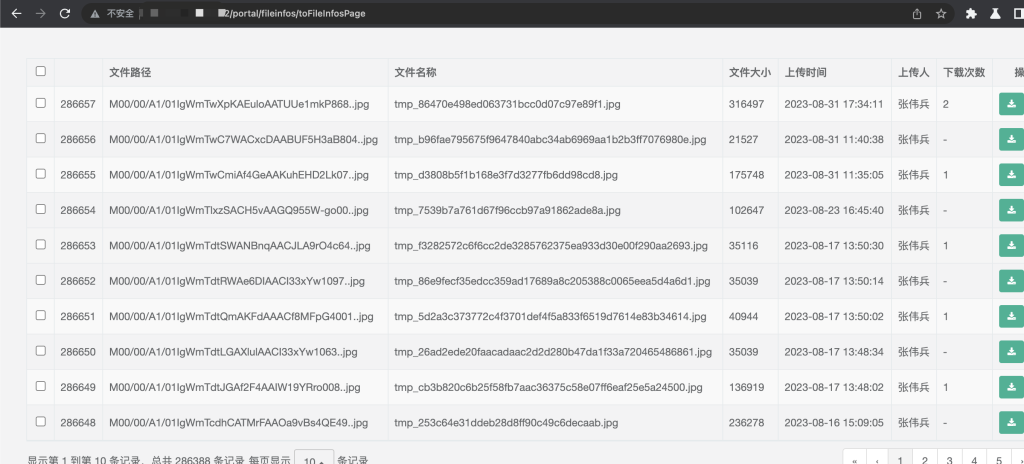Check the box for row 286654
1024x464 pixels.
(x=40, y=208)
